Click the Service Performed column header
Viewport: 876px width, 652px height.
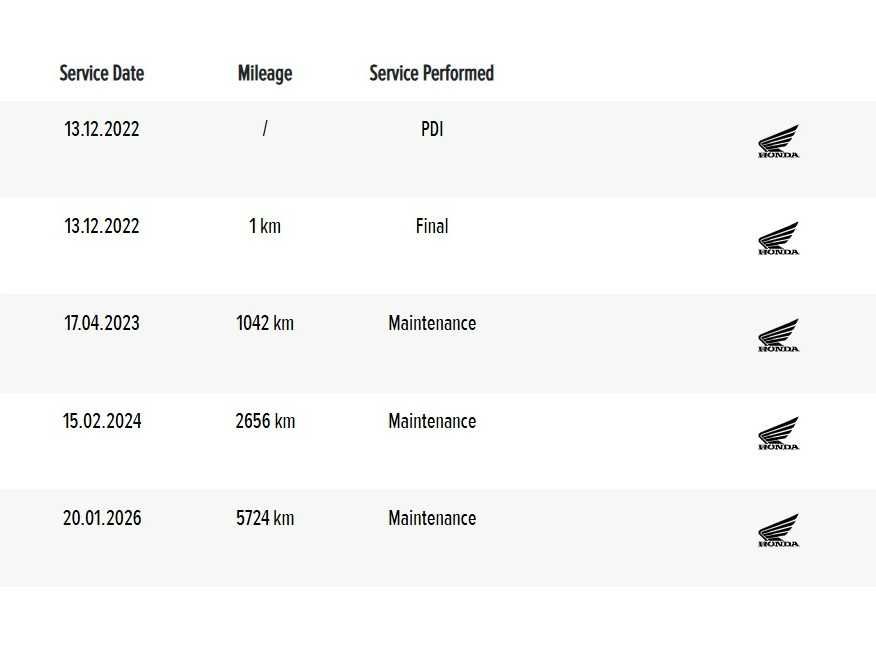(x=431, y=73)
